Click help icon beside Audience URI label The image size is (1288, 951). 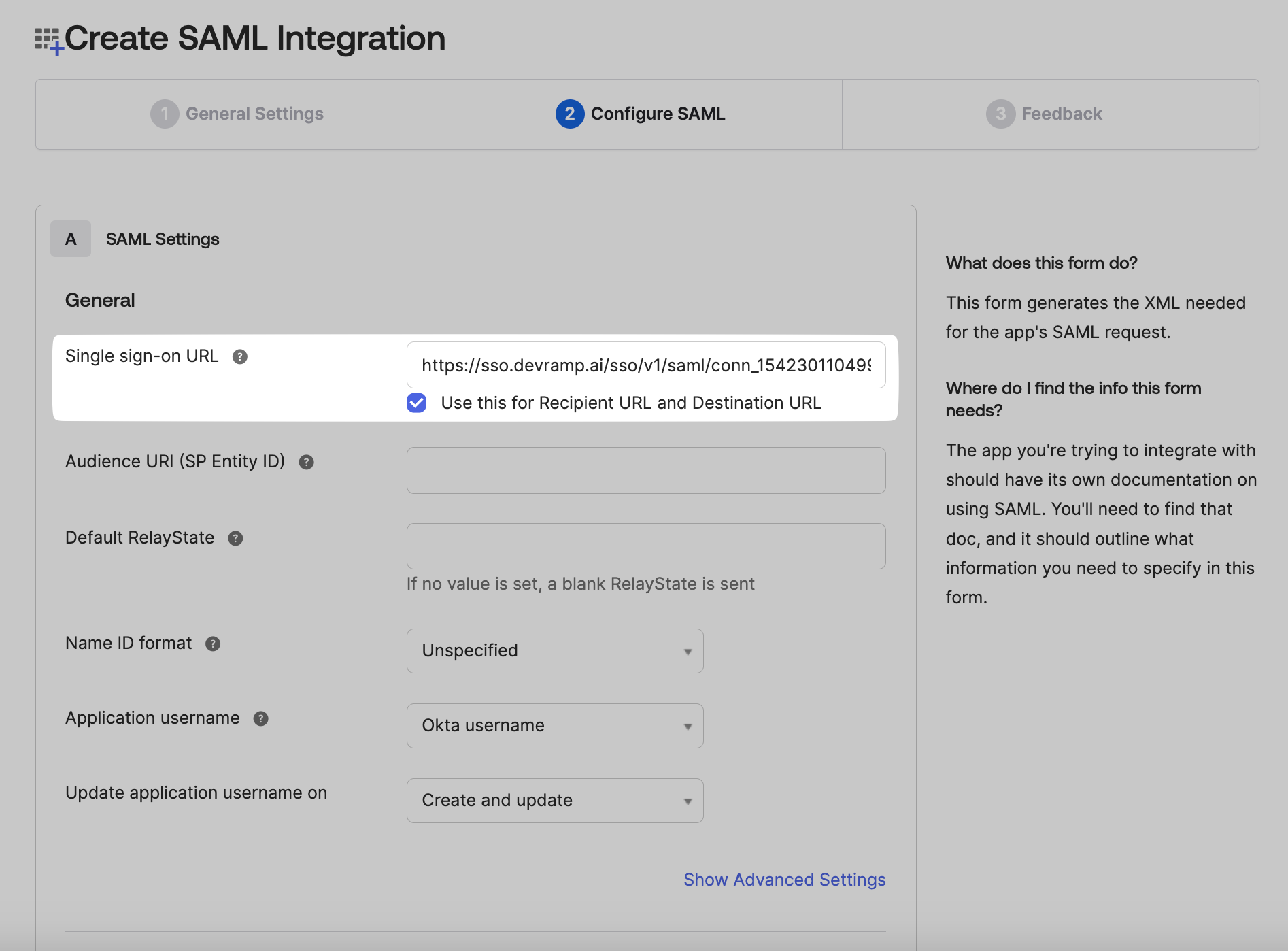point(307,463)
